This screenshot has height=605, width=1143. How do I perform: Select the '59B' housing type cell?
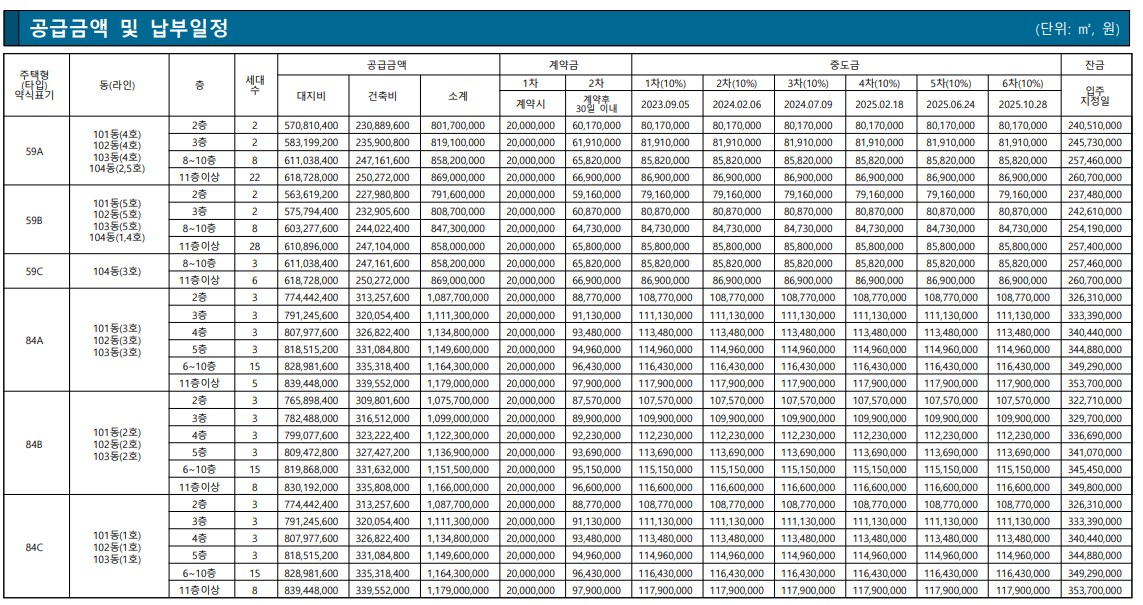34,220
